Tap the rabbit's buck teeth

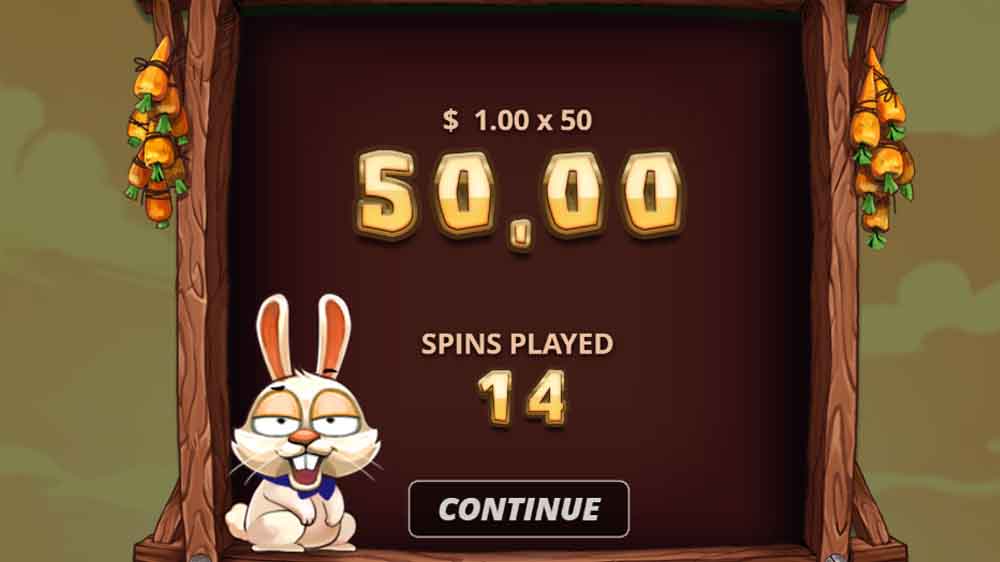tap(307, 461)
